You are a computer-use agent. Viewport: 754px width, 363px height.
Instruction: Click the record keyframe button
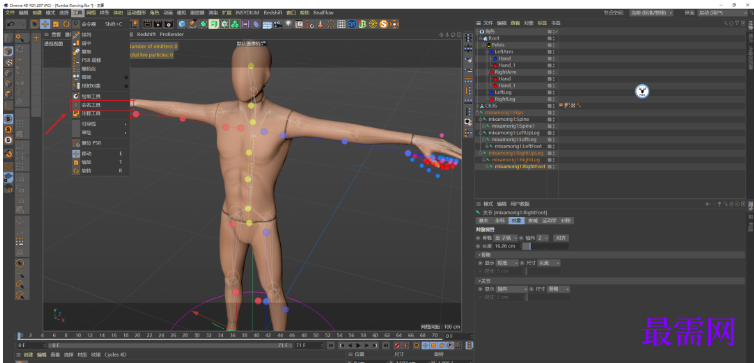[x=398, y=345]
